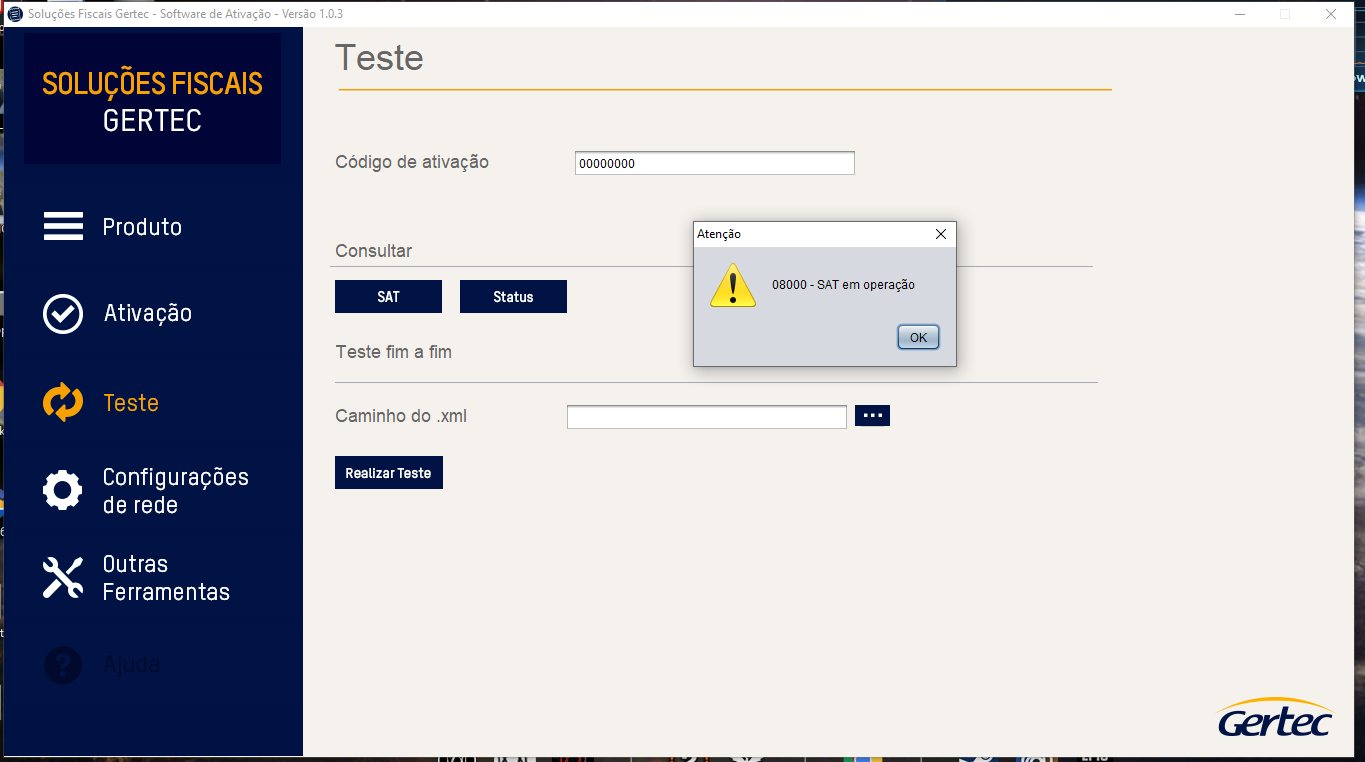Focus the Caminho do .xml path field
1365x762 pixels.
(x=706, y=417)
